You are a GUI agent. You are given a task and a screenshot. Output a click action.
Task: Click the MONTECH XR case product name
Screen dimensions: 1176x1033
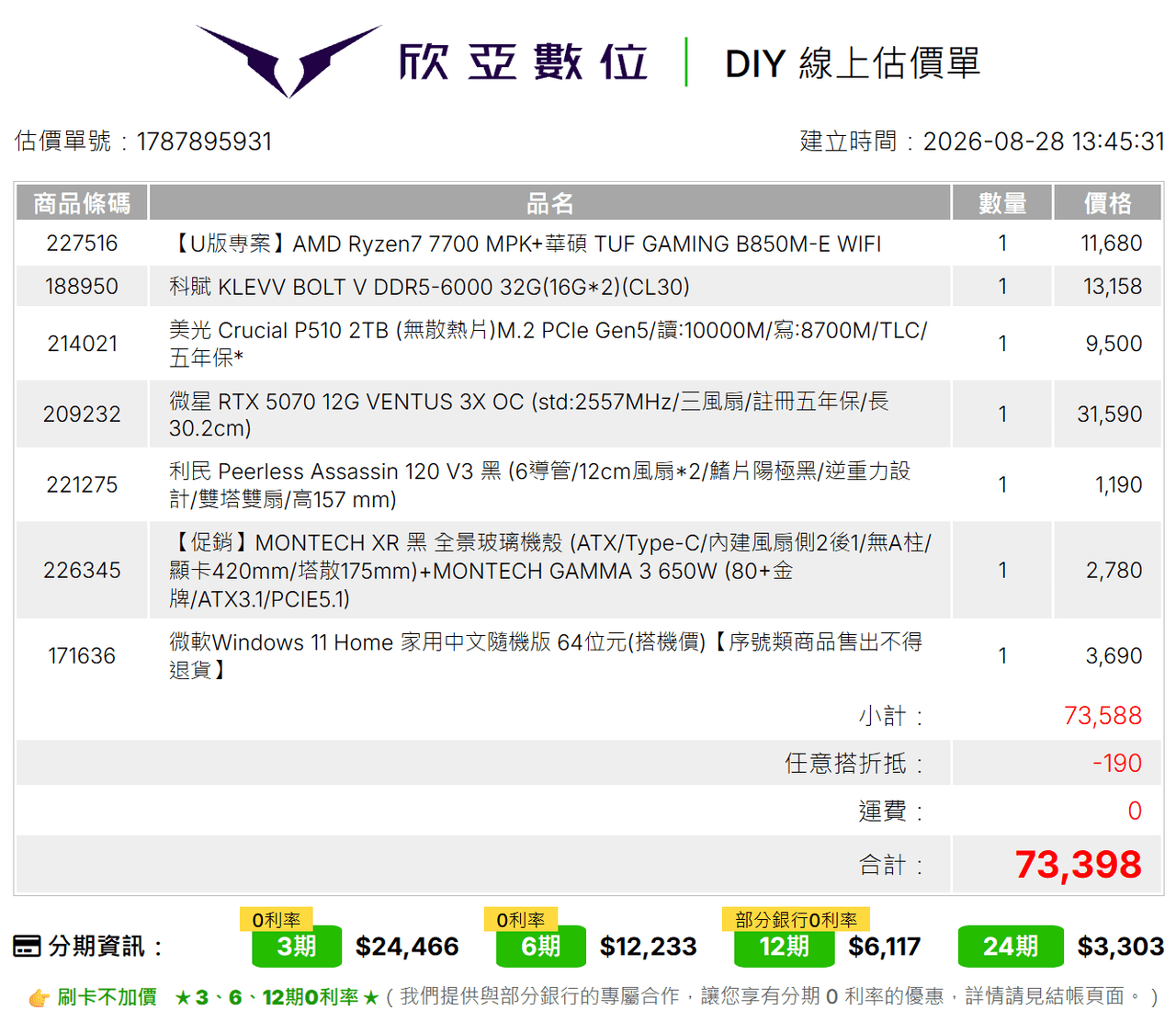(550, 571)
